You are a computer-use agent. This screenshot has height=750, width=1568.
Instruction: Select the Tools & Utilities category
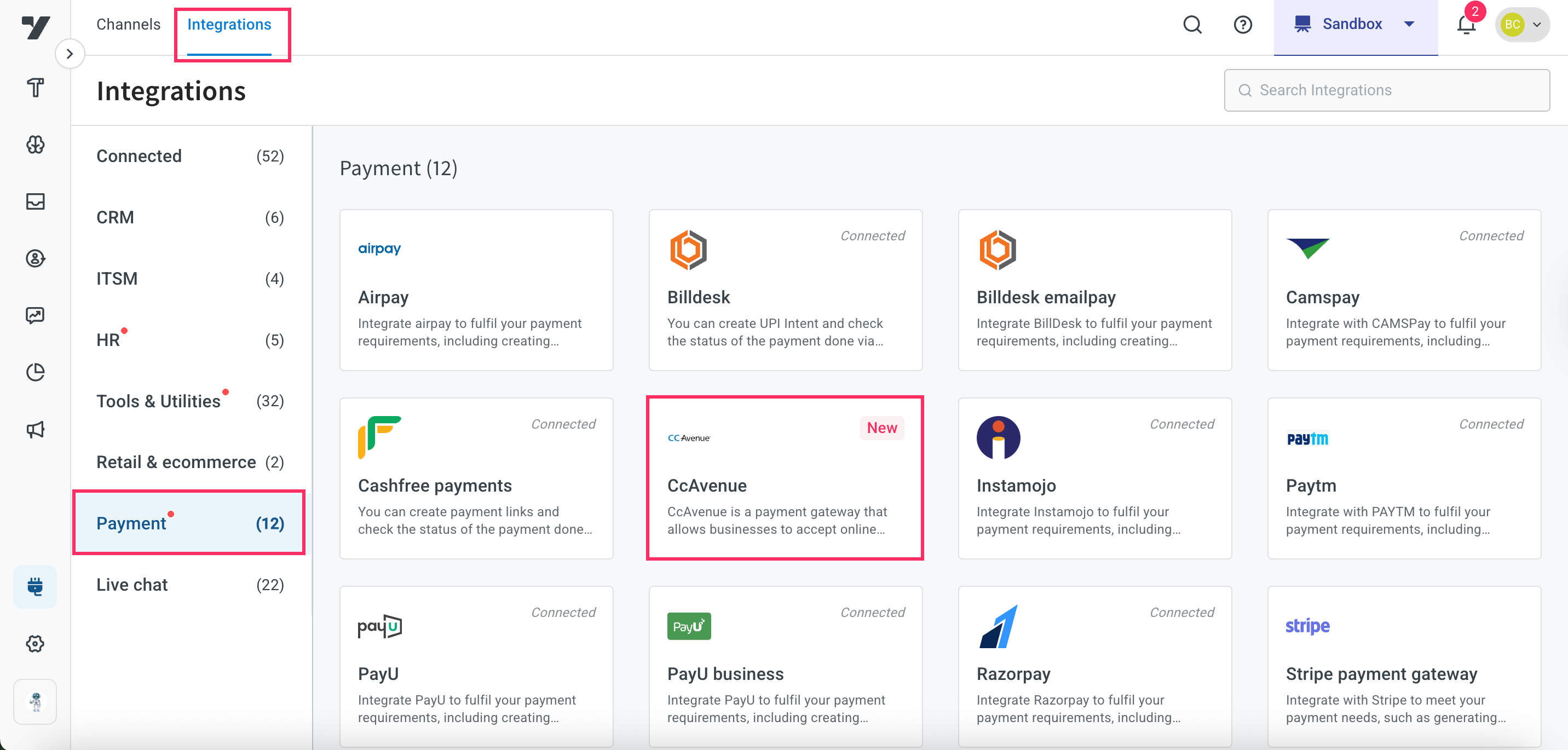190,401
